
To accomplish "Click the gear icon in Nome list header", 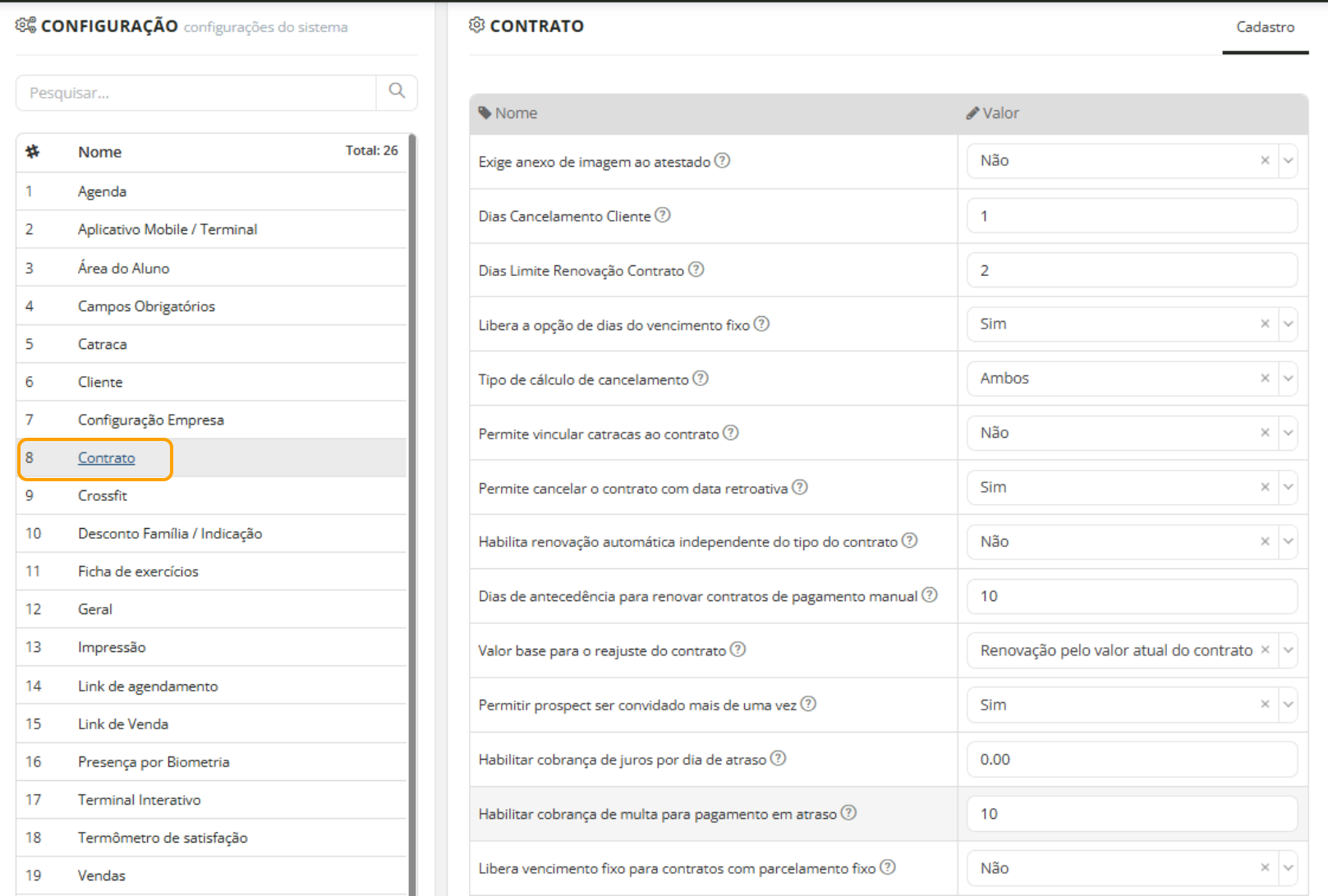I will [33, 152].
